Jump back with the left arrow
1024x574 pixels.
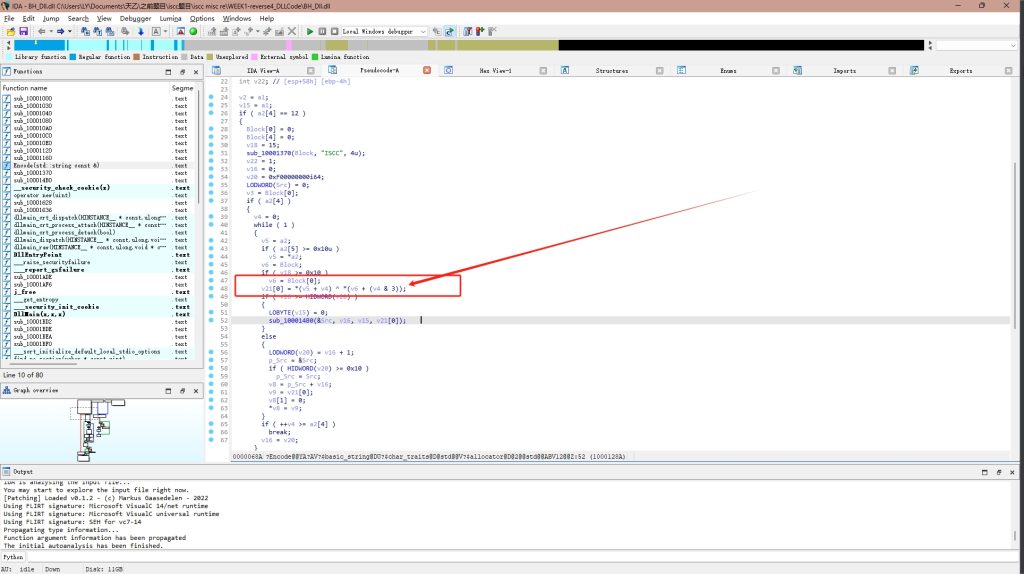pos(42,31)
